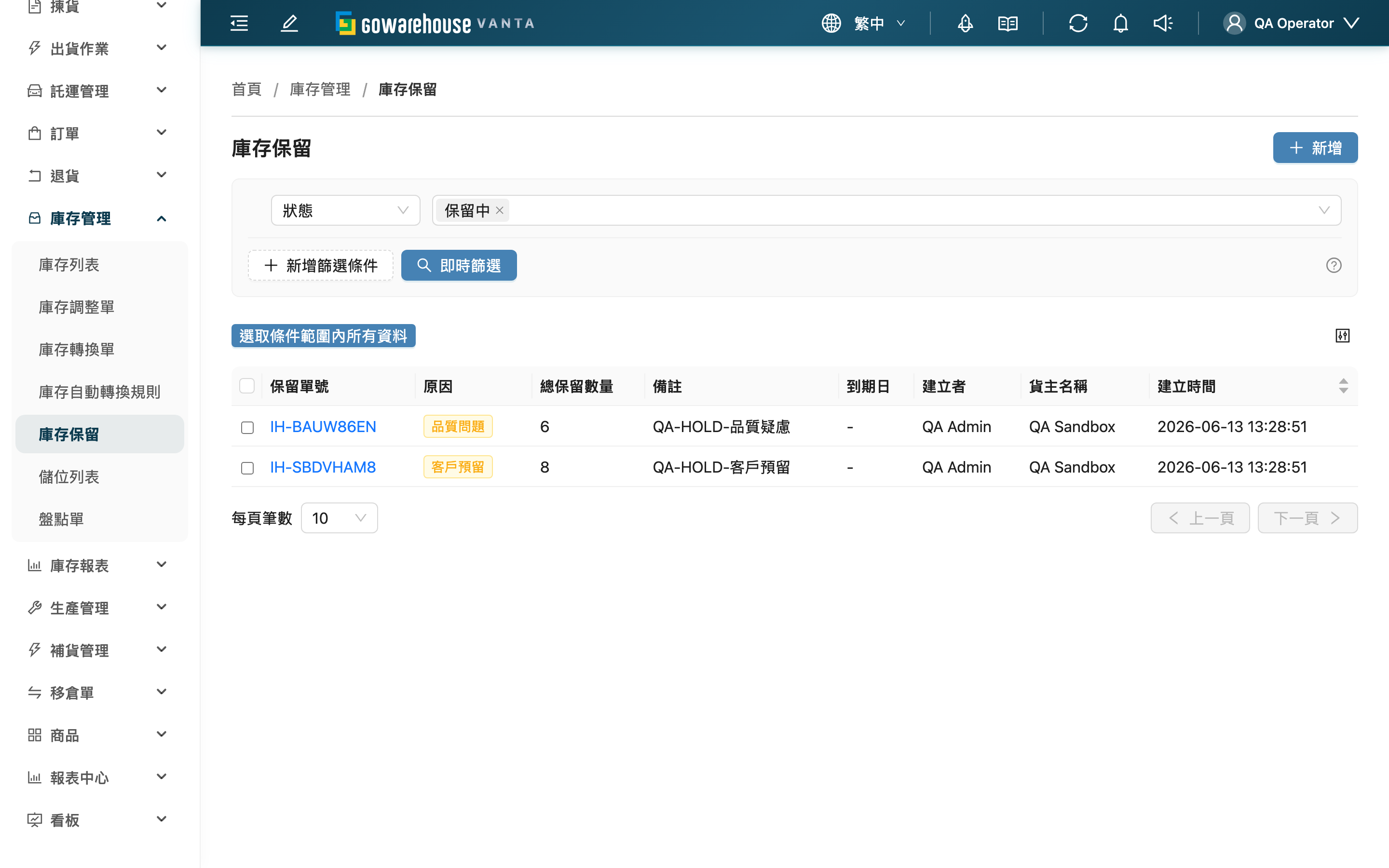Open the book documentation icon
Screen dimensions: 1389x868
tap(1008, 23)
